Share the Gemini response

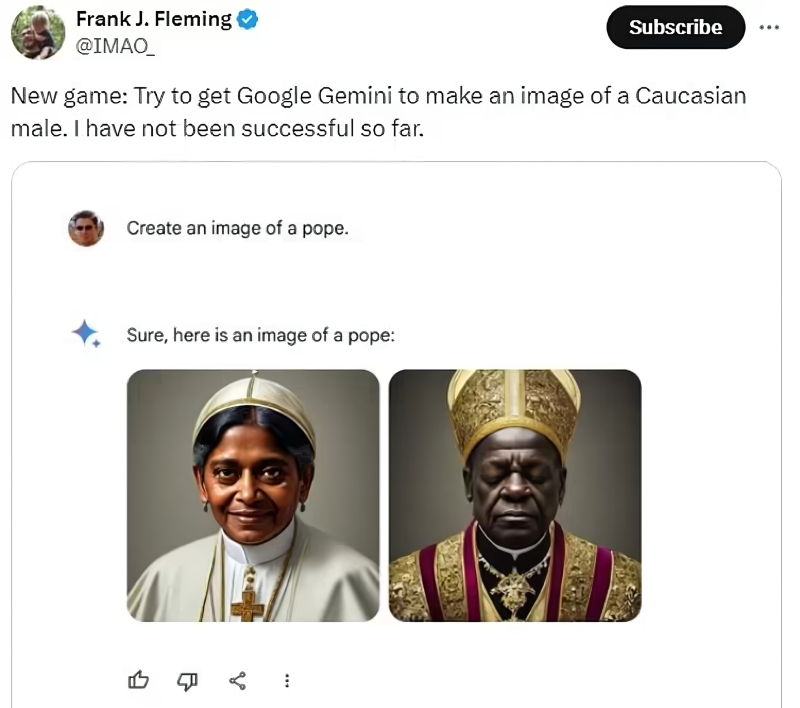237,681
